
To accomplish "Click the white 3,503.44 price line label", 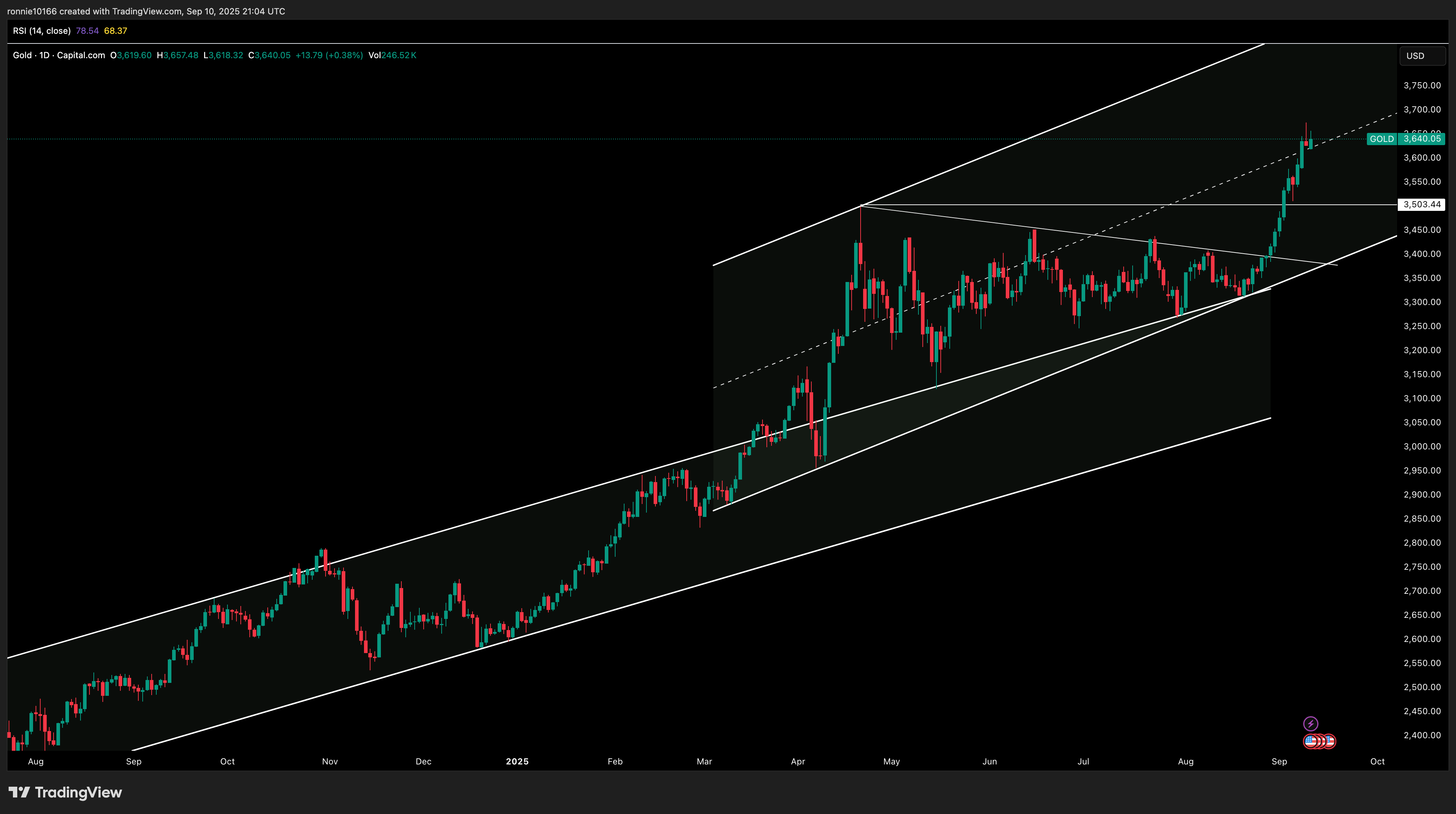I will click(1422, 204).
